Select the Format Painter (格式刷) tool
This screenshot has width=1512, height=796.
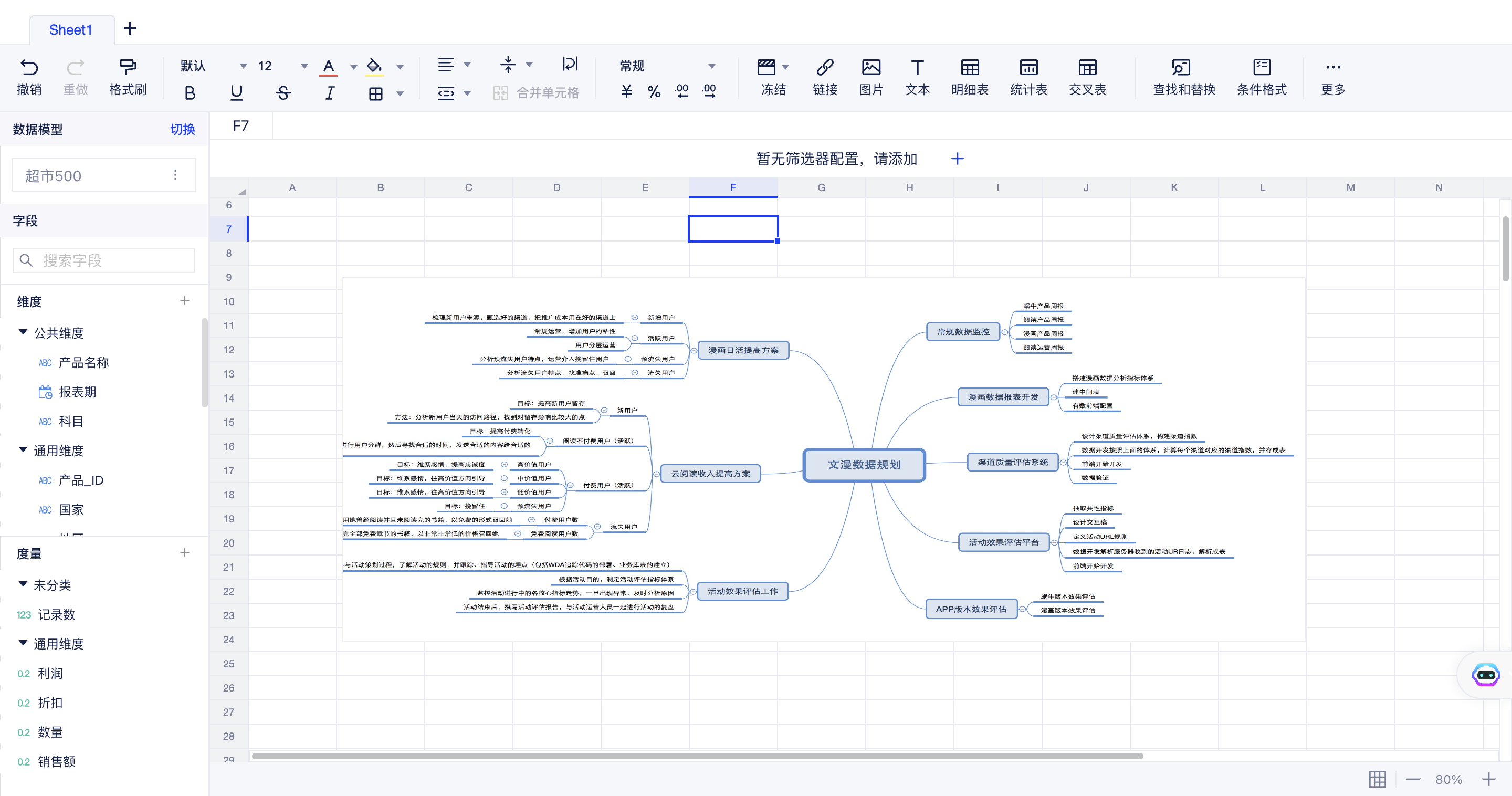[x=128, y=68]
